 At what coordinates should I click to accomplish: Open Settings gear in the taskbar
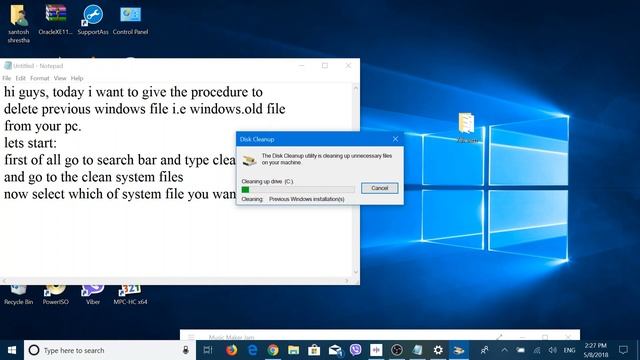[438, 350]
